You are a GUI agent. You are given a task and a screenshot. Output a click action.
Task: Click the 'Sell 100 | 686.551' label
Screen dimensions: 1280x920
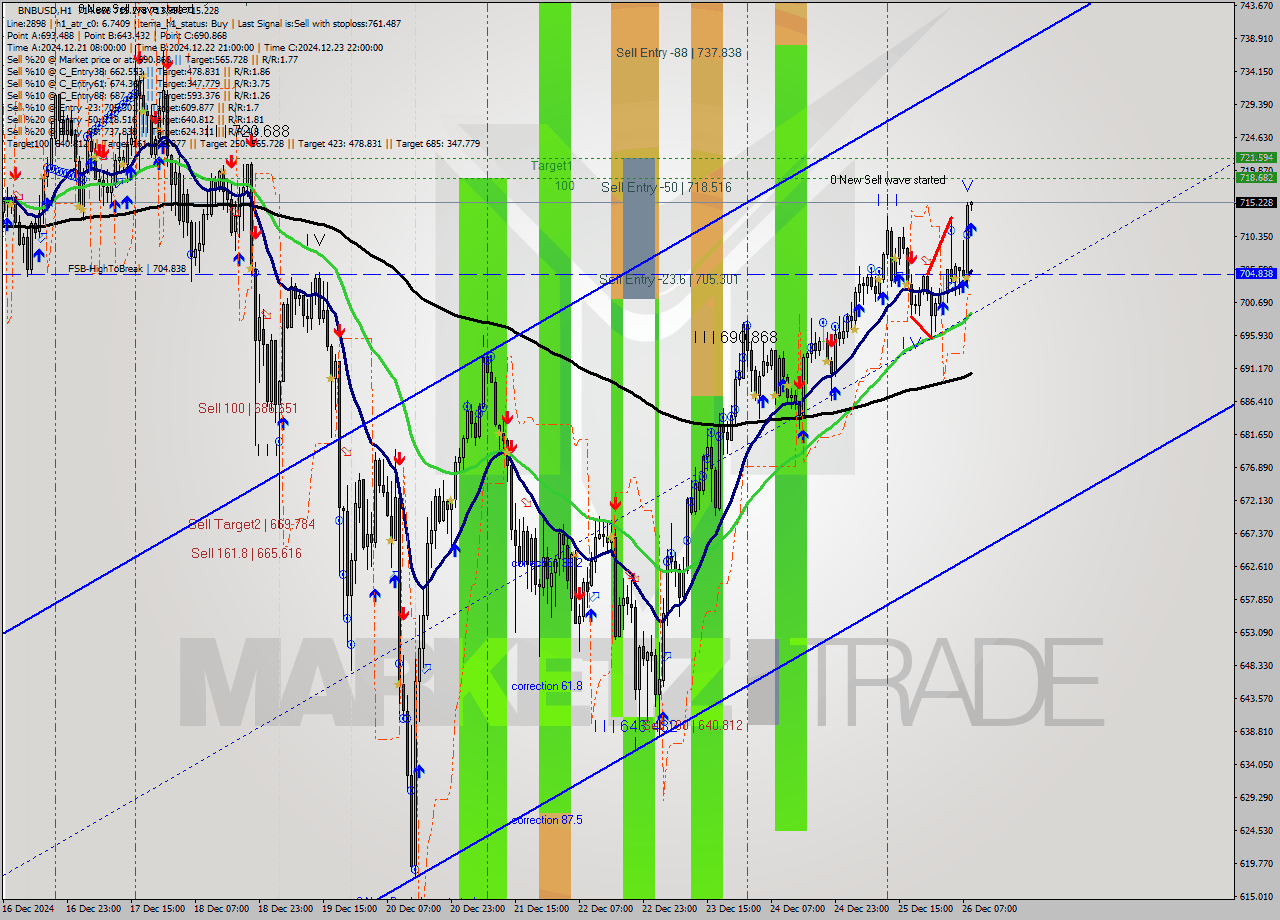tap(248, 408)
